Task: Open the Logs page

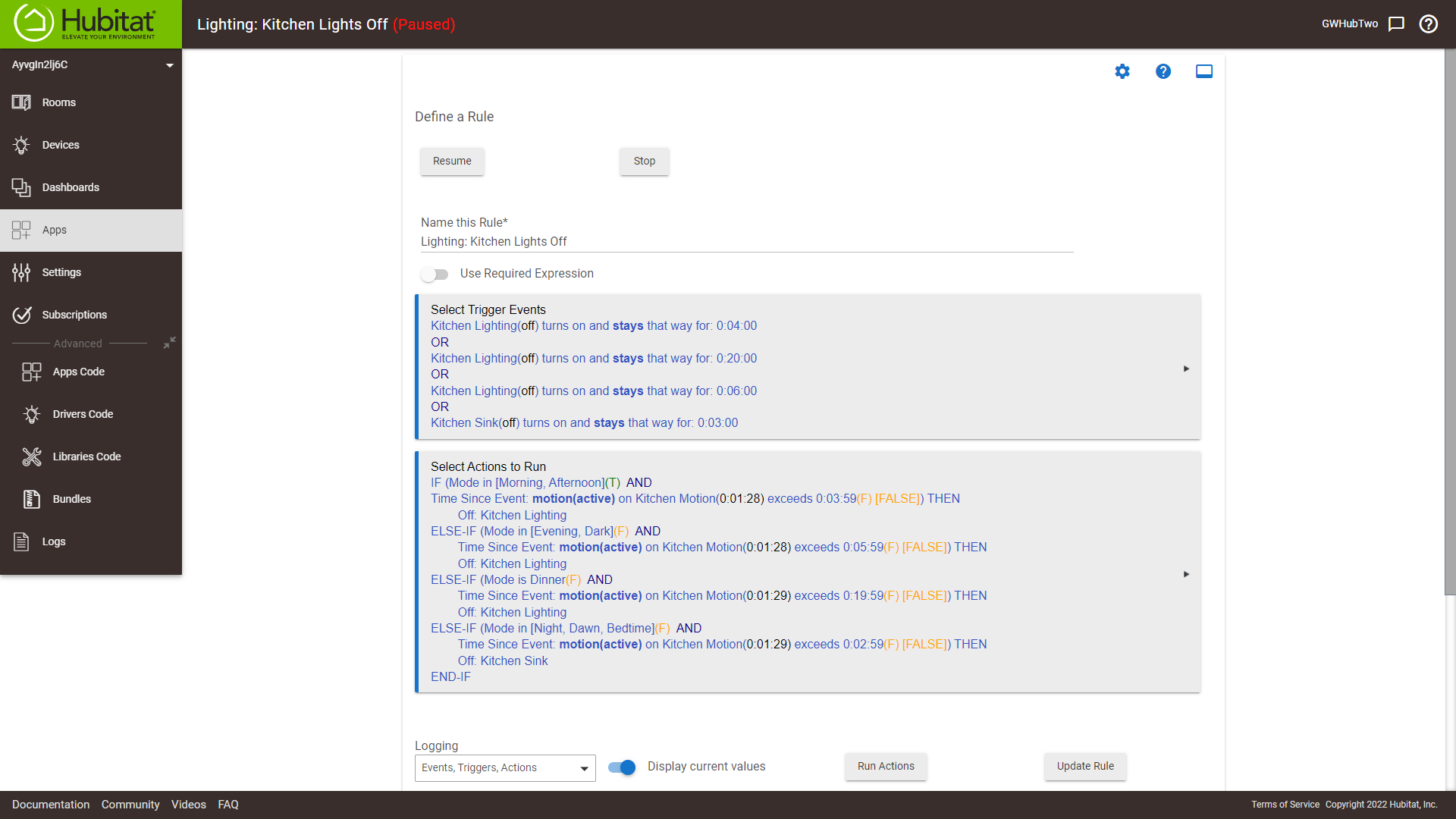Action: (53, 541)
